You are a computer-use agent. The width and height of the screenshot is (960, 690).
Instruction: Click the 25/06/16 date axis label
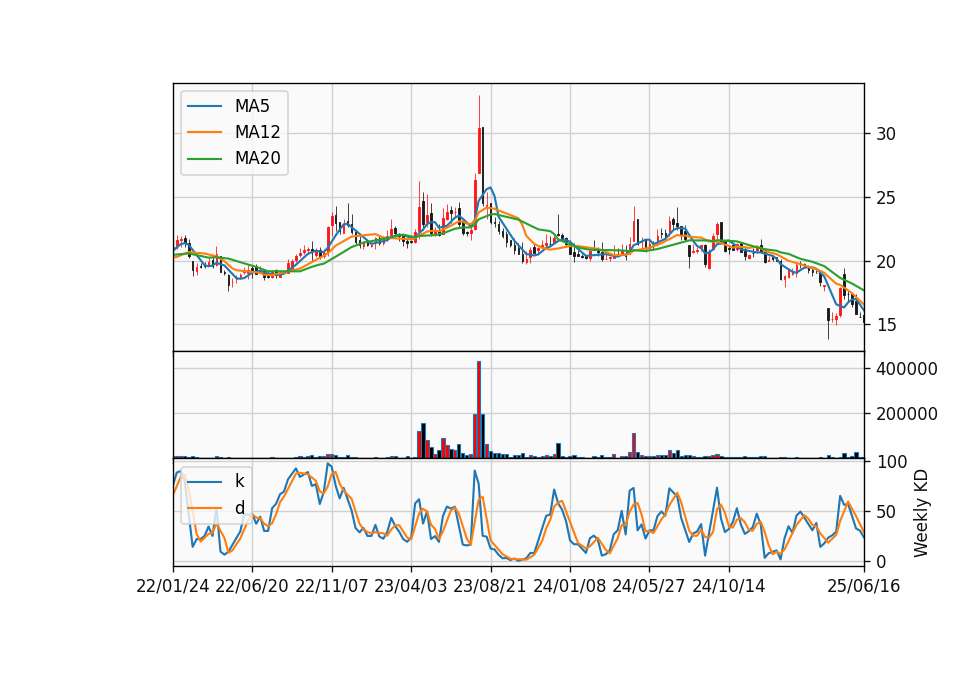864,586
